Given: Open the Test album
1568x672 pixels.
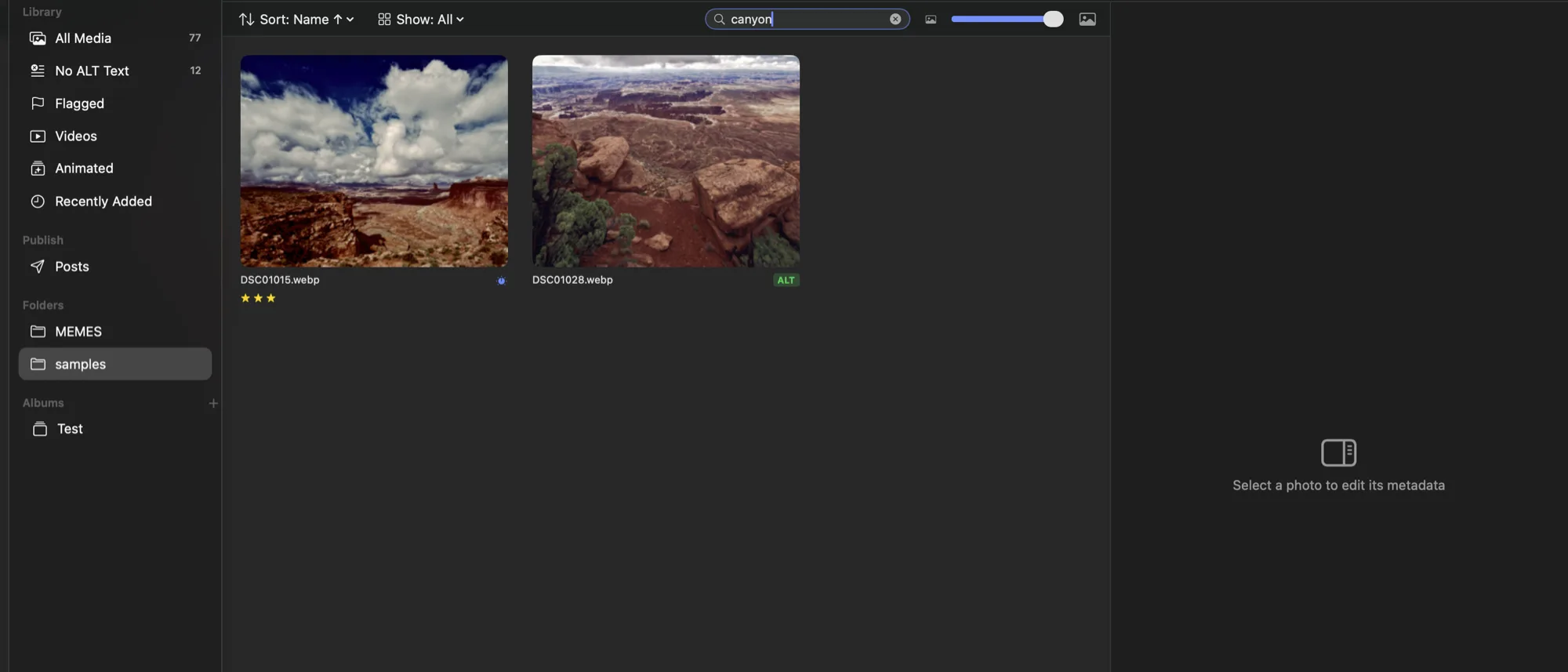Looking at the screenshot, I should [x=115, y=429].
